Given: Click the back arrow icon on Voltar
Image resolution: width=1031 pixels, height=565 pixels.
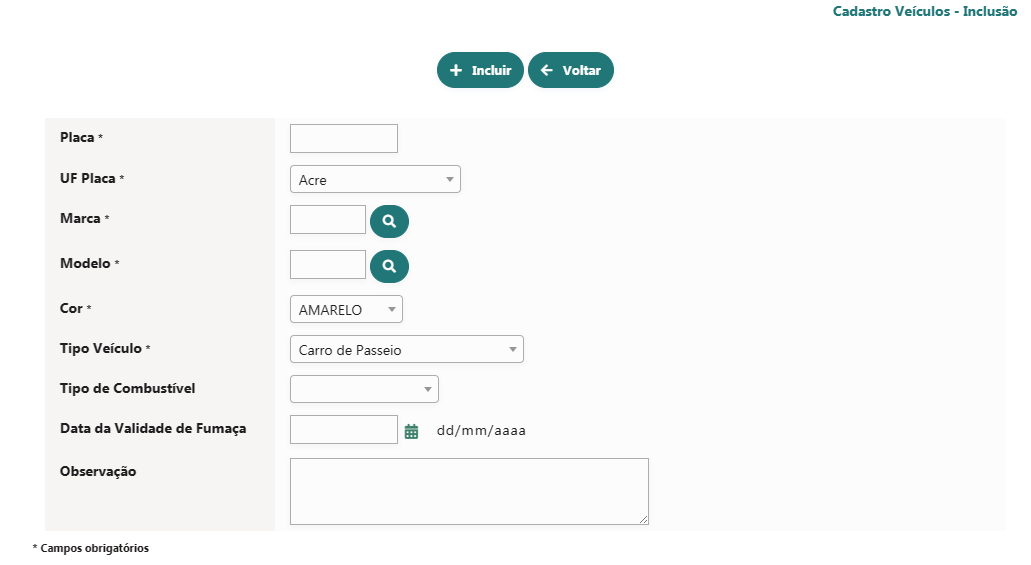Looking at the screenshot, I should click(x=546, y=70).
